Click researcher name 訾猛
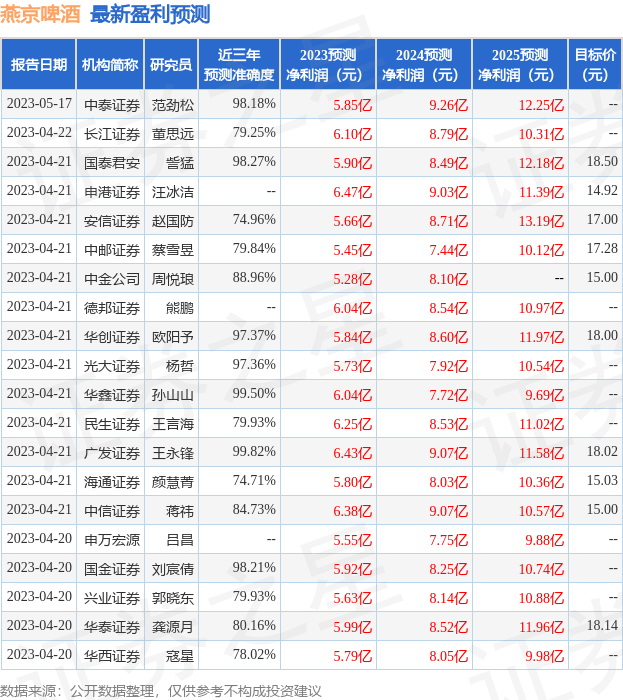Viewport: 623px width, 700px height. [180, 163]
